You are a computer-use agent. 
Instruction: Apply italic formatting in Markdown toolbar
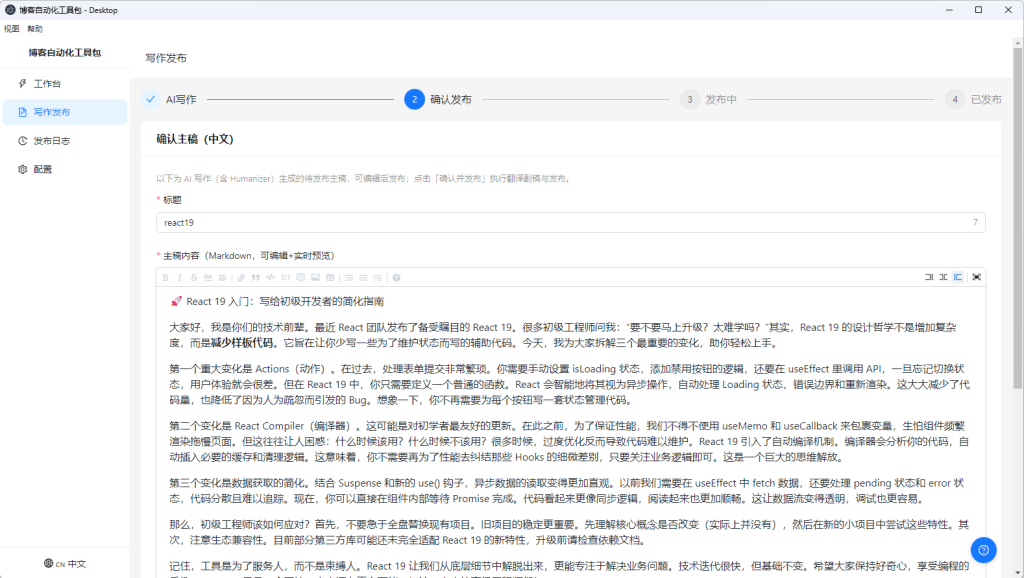(180, 278)
